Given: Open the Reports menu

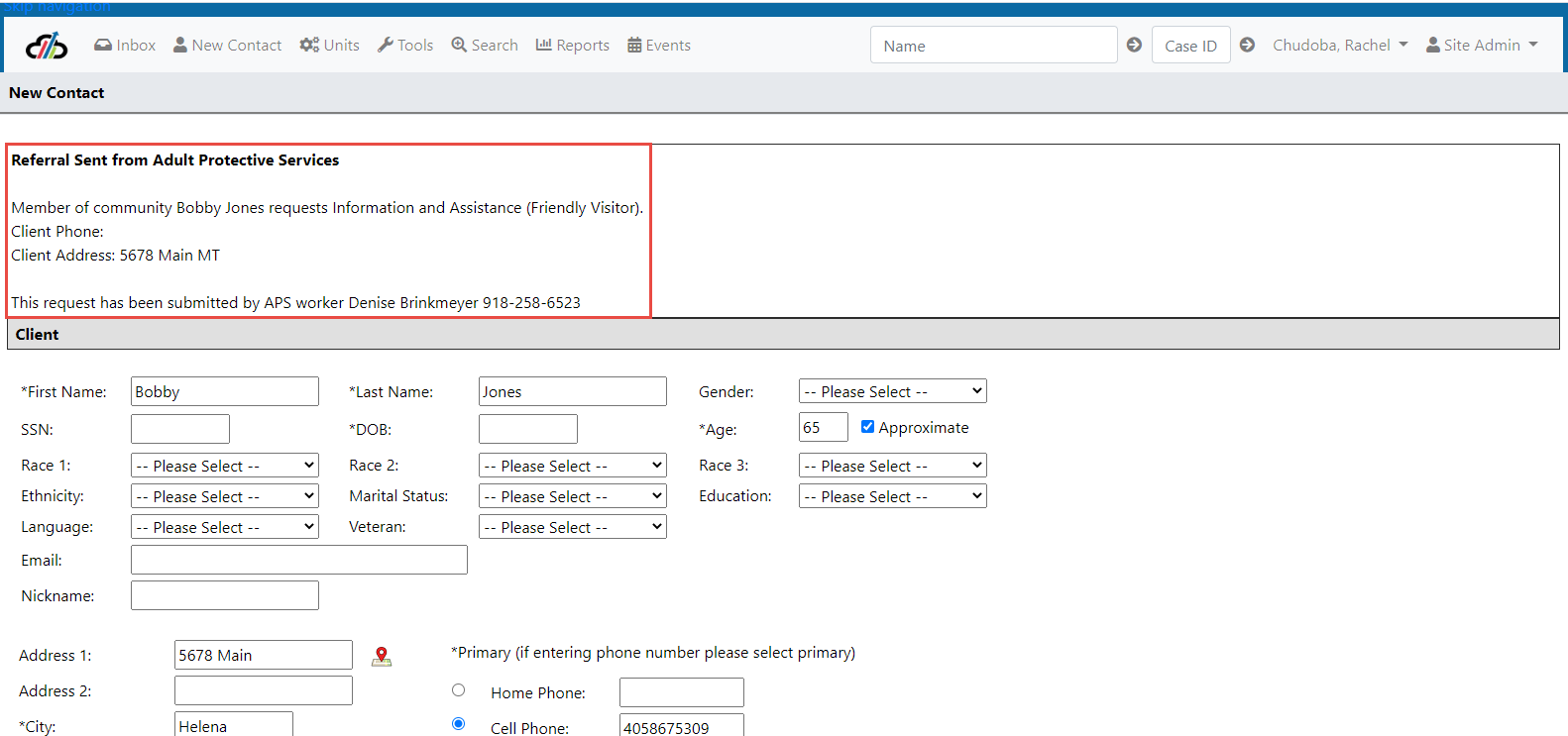Looking at the screenshot, I should pyautogui.click(x=573, y=46).
